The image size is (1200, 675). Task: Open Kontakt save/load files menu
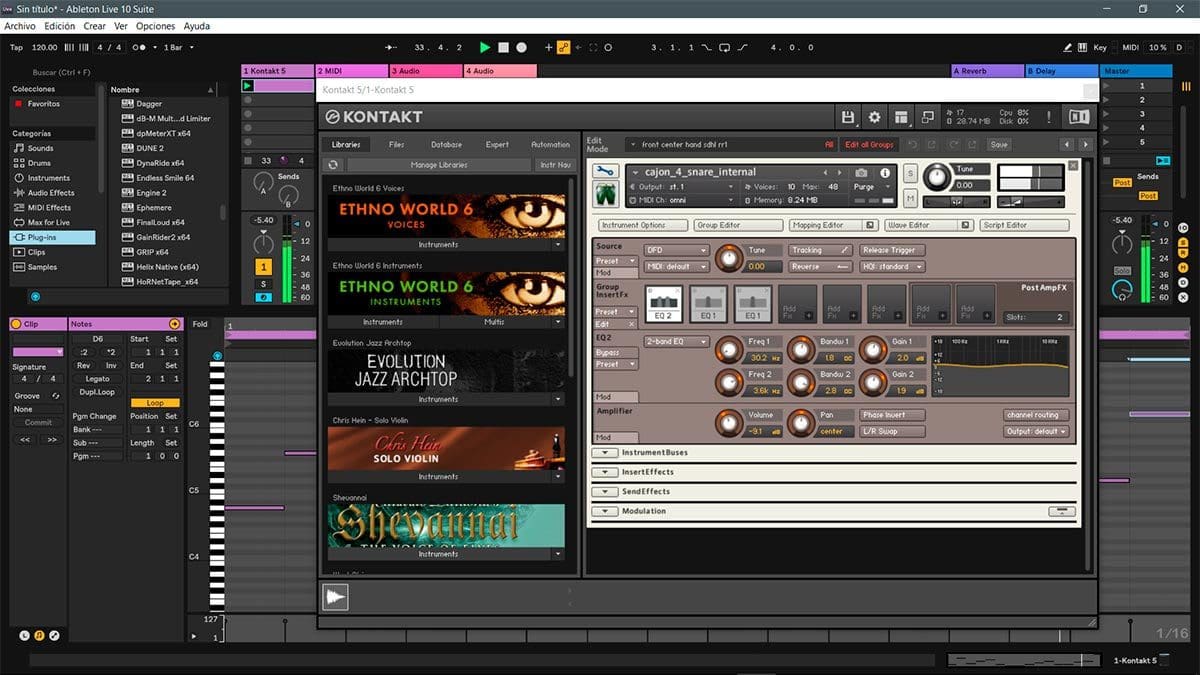848,117
